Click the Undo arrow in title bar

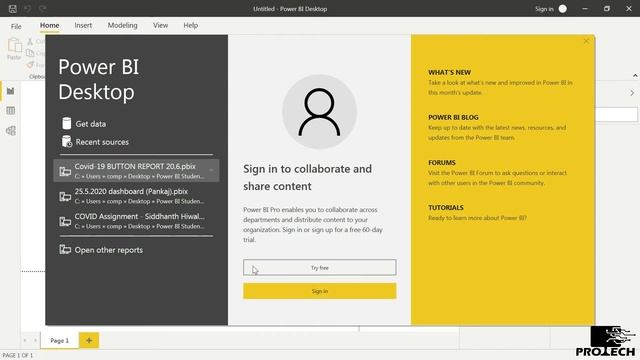coord(28,9)
